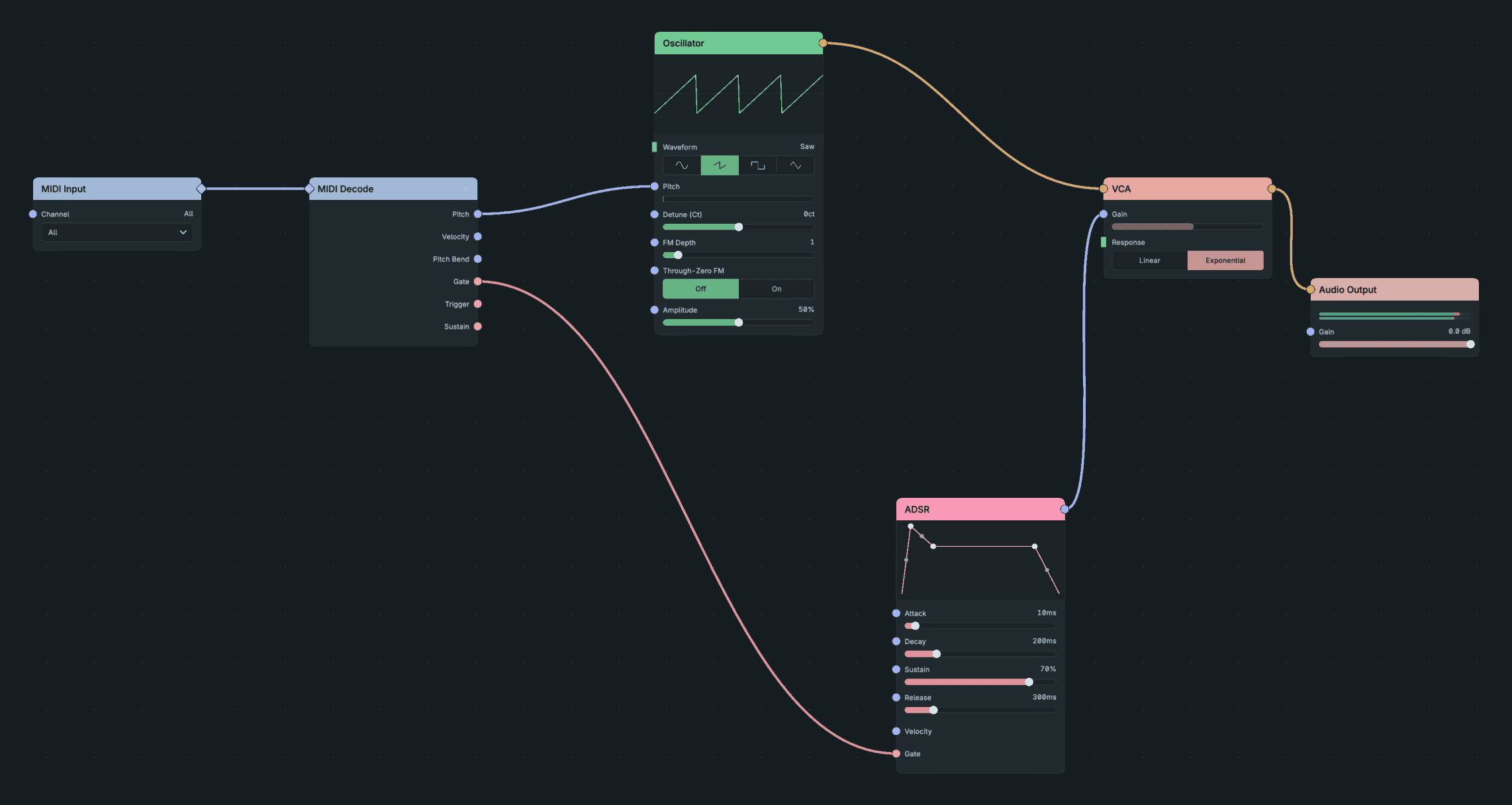1512x805 pixels.
Task: Click the MIDI Input Channel port
Action: (33, 214)
